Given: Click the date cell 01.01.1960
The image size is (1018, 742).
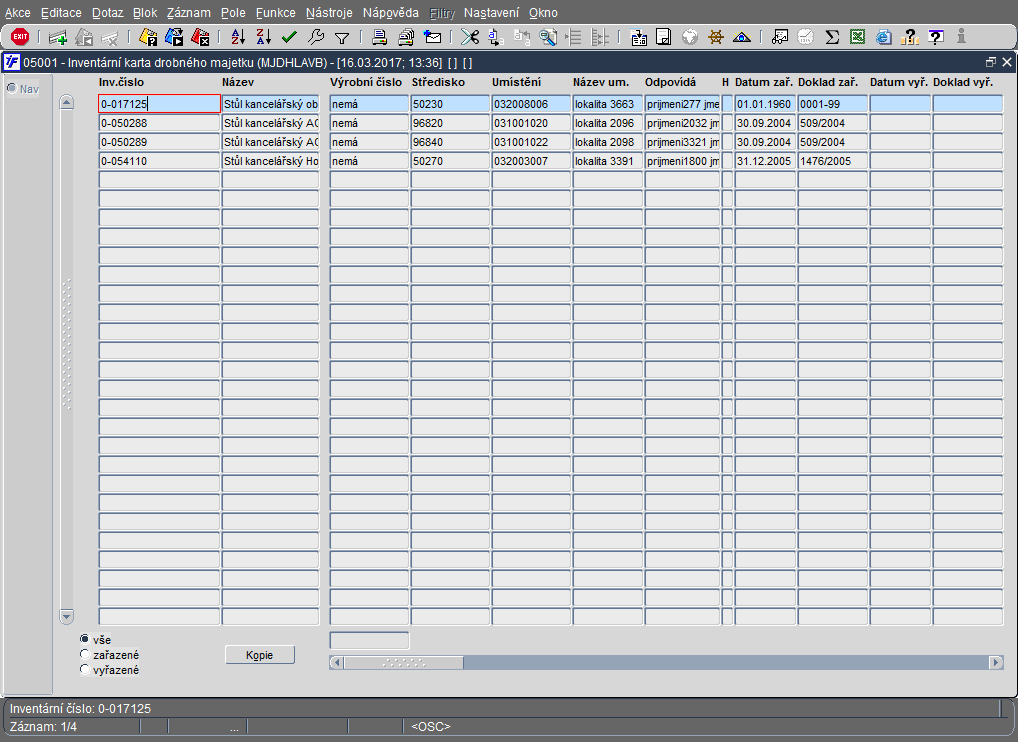Looking at the screenshot, I should (x=765, y=104).
